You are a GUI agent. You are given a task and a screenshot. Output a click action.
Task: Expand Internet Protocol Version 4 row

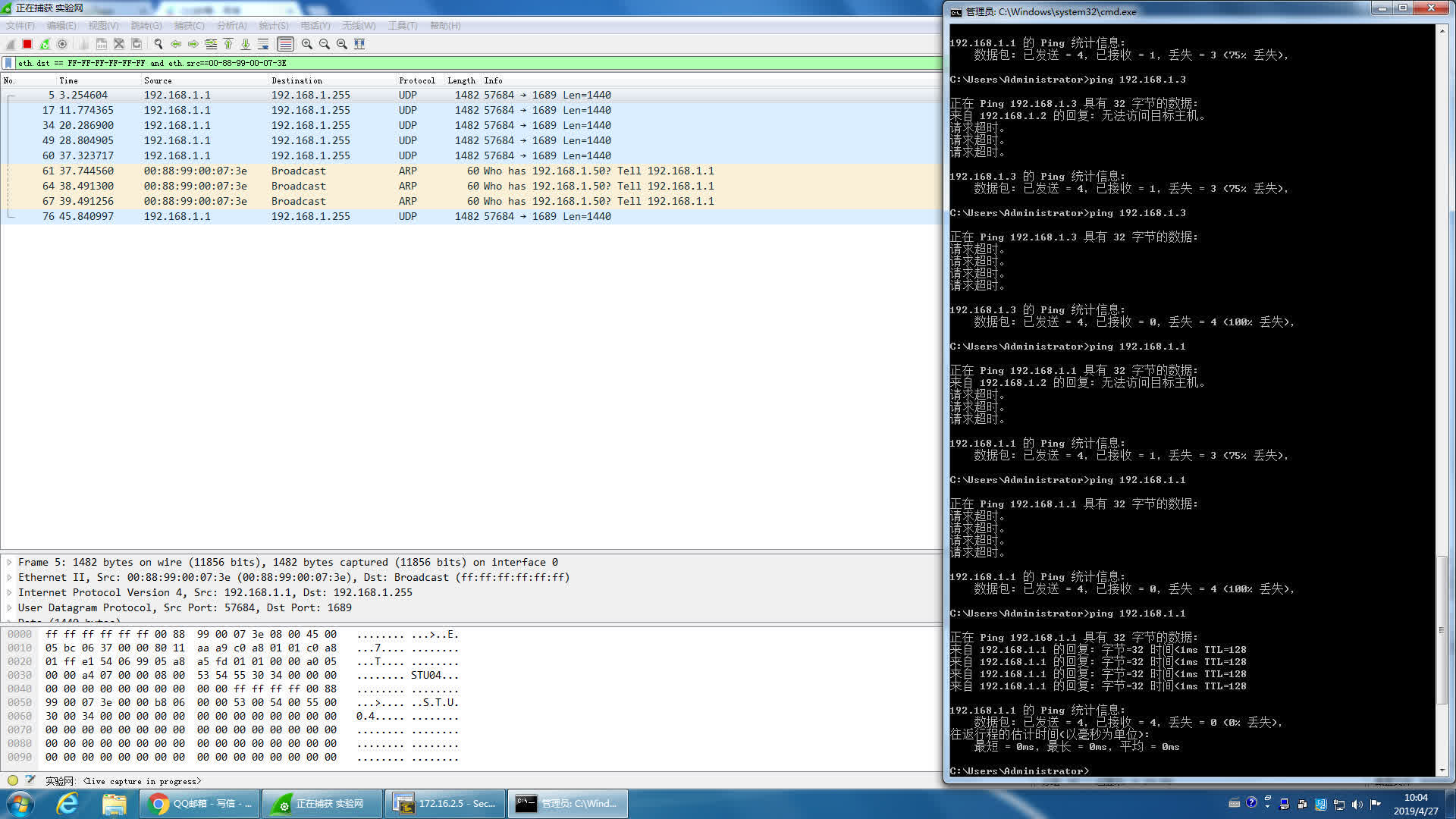point(9,593)
